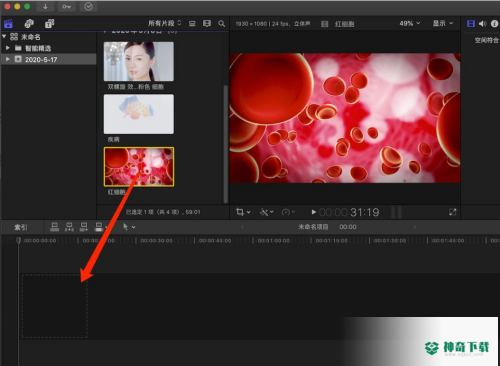Select the 智能精选 folder row
The width and height of the screenshot is (500, 366).
tap(49, 48)
